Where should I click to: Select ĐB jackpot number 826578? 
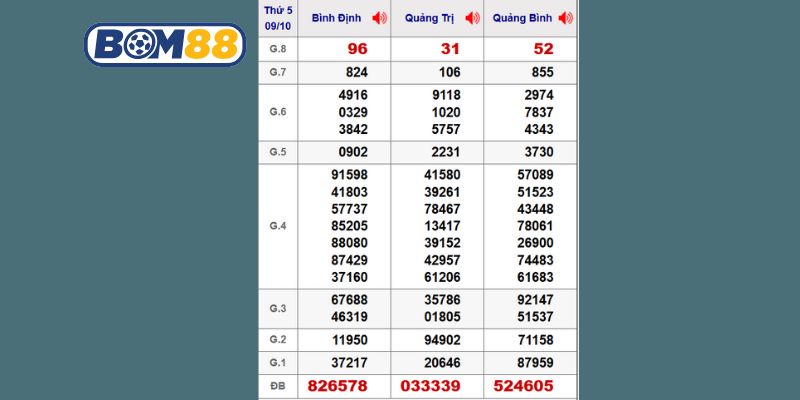tap(337, 386)
